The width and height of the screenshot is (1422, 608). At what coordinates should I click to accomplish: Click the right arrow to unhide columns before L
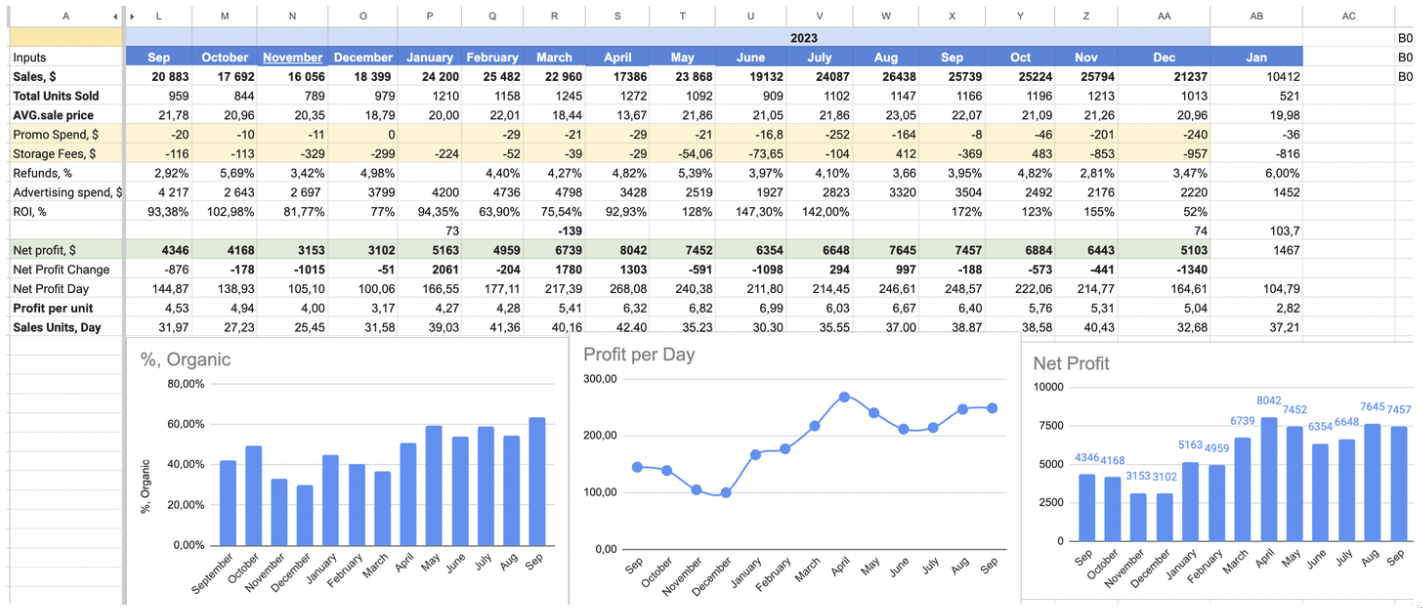pos(132,17)
